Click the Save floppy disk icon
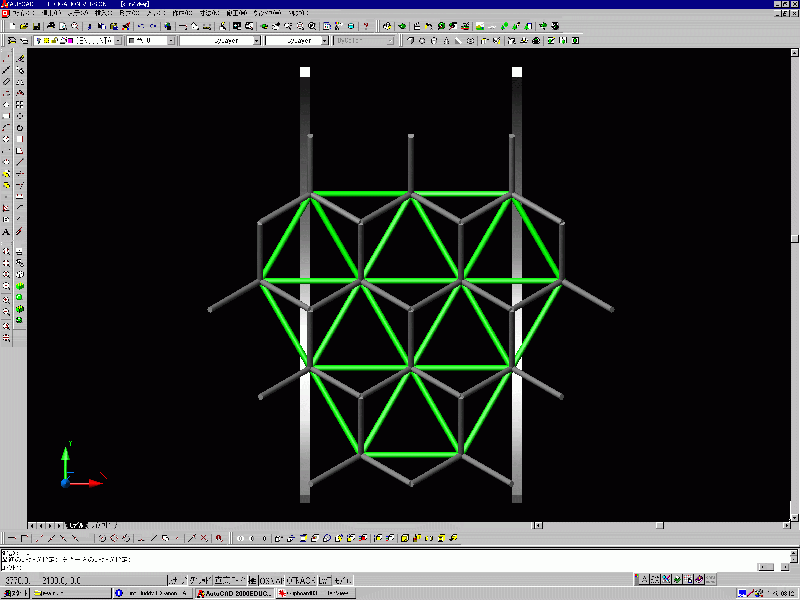The height and width of the screenshot is (600, 800). 36,26
